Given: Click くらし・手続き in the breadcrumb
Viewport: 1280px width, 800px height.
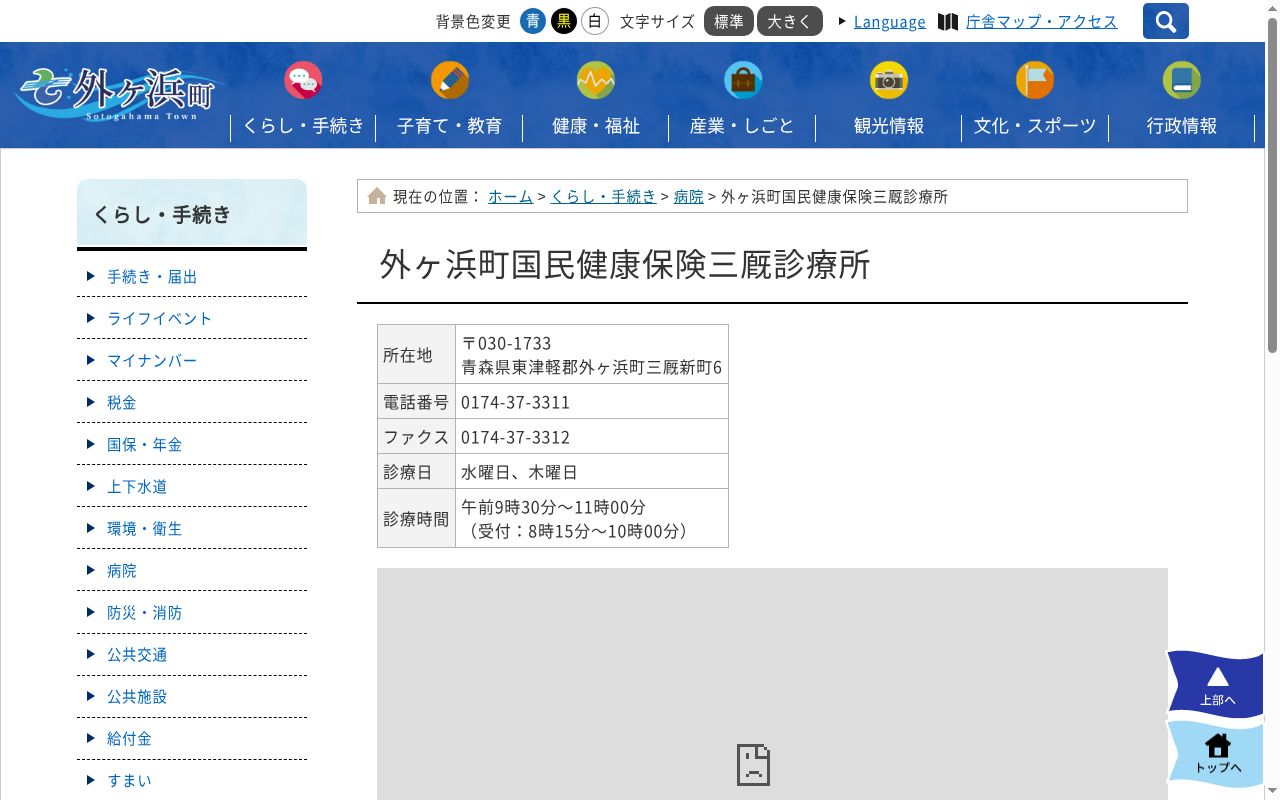Looking at the screenshot, I should tap(604, 197).
